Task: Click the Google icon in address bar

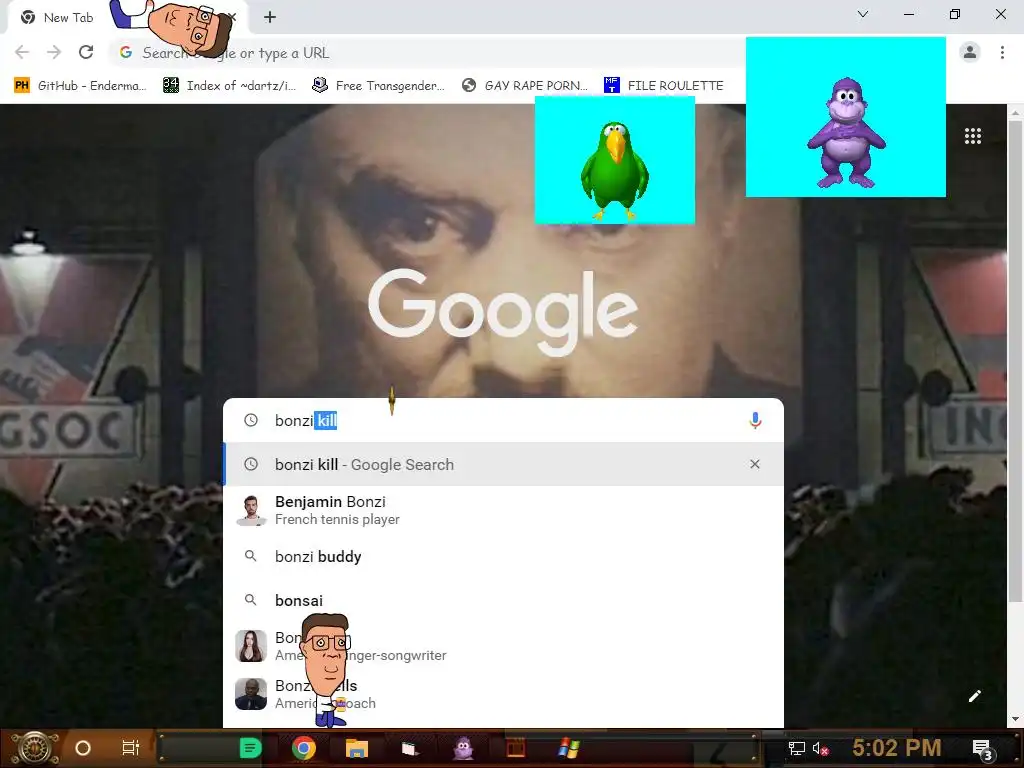Action: click(126, 52)
